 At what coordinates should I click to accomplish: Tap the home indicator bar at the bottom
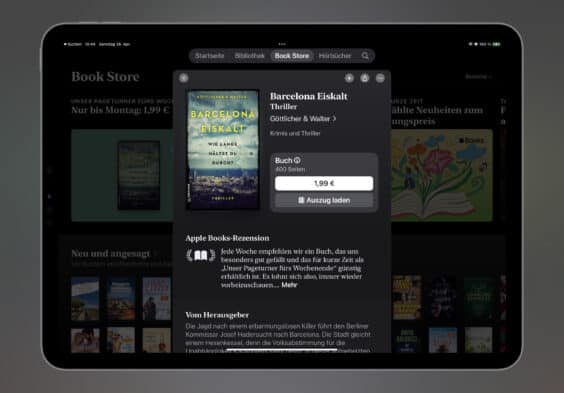click(282, 349)
